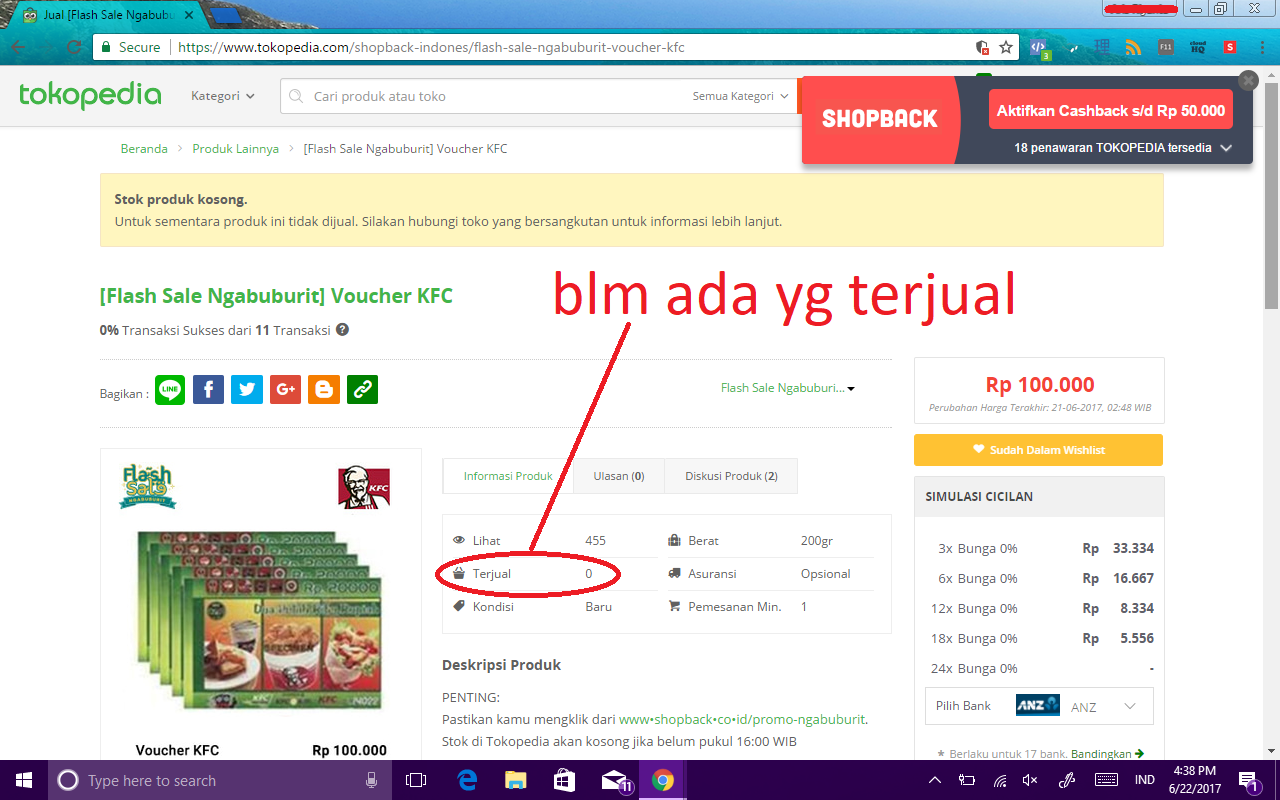1280x800 pixels.
Task: Select the Jual [Flash Sale Ngabubu browser tab
Action: [108, 16]
